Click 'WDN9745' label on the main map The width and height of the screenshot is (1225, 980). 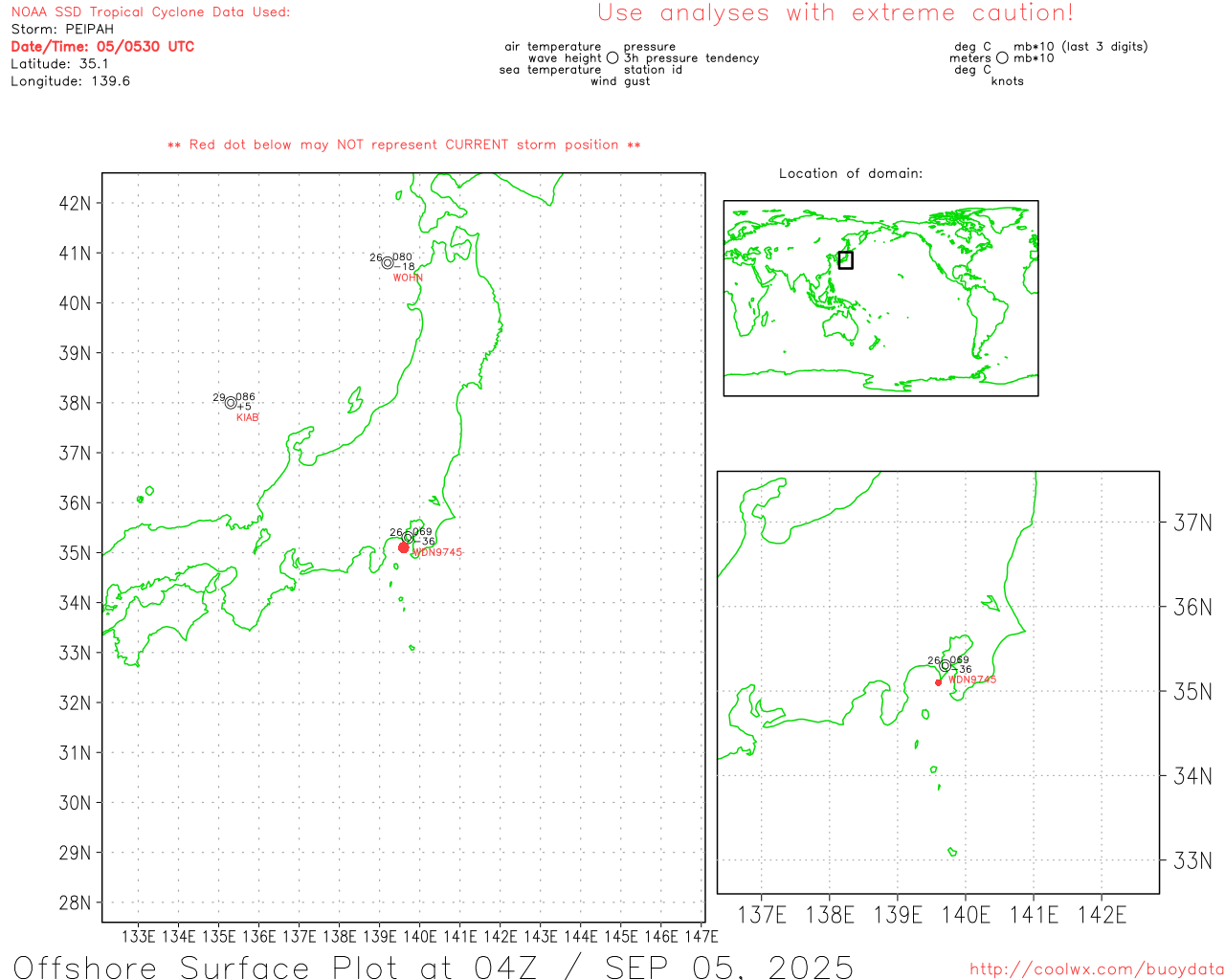tap(437, 552)
